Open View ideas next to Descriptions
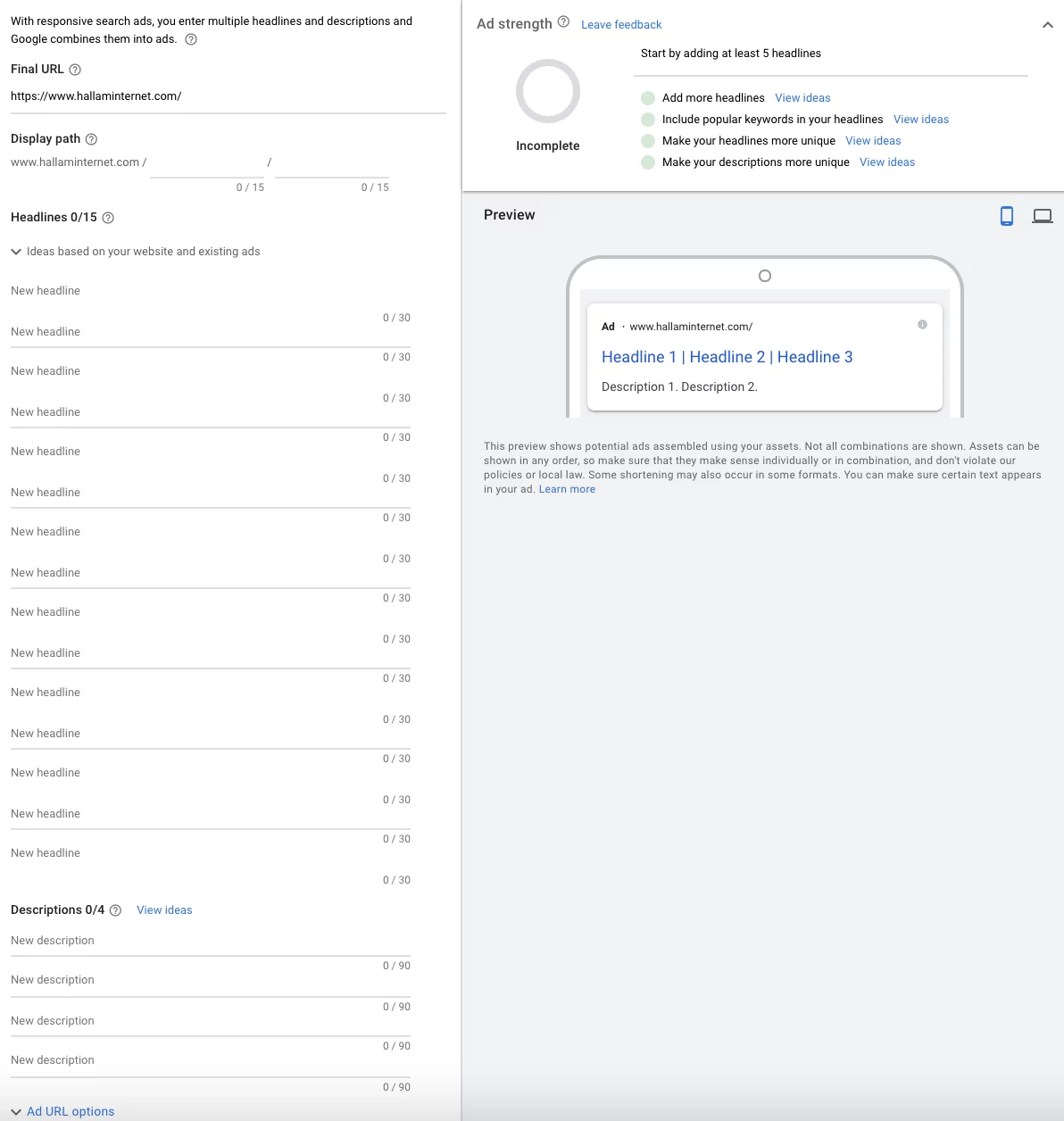Screen dimensions: 1064x1121 pyautogui.click(x=164, y=910)
